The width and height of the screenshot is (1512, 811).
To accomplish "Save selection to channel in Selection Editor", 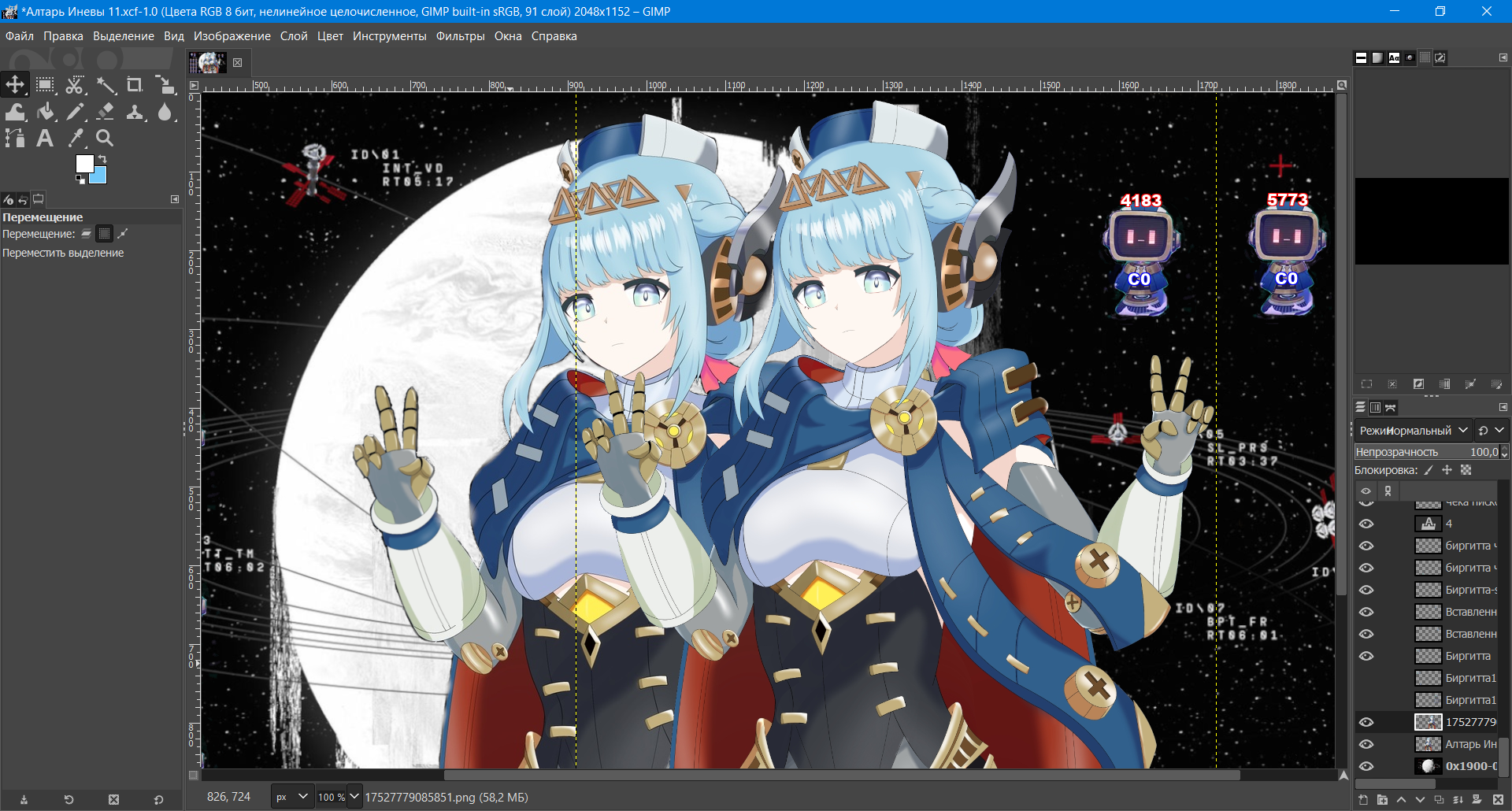I will pyautogui.click(x=1444, y=384).
